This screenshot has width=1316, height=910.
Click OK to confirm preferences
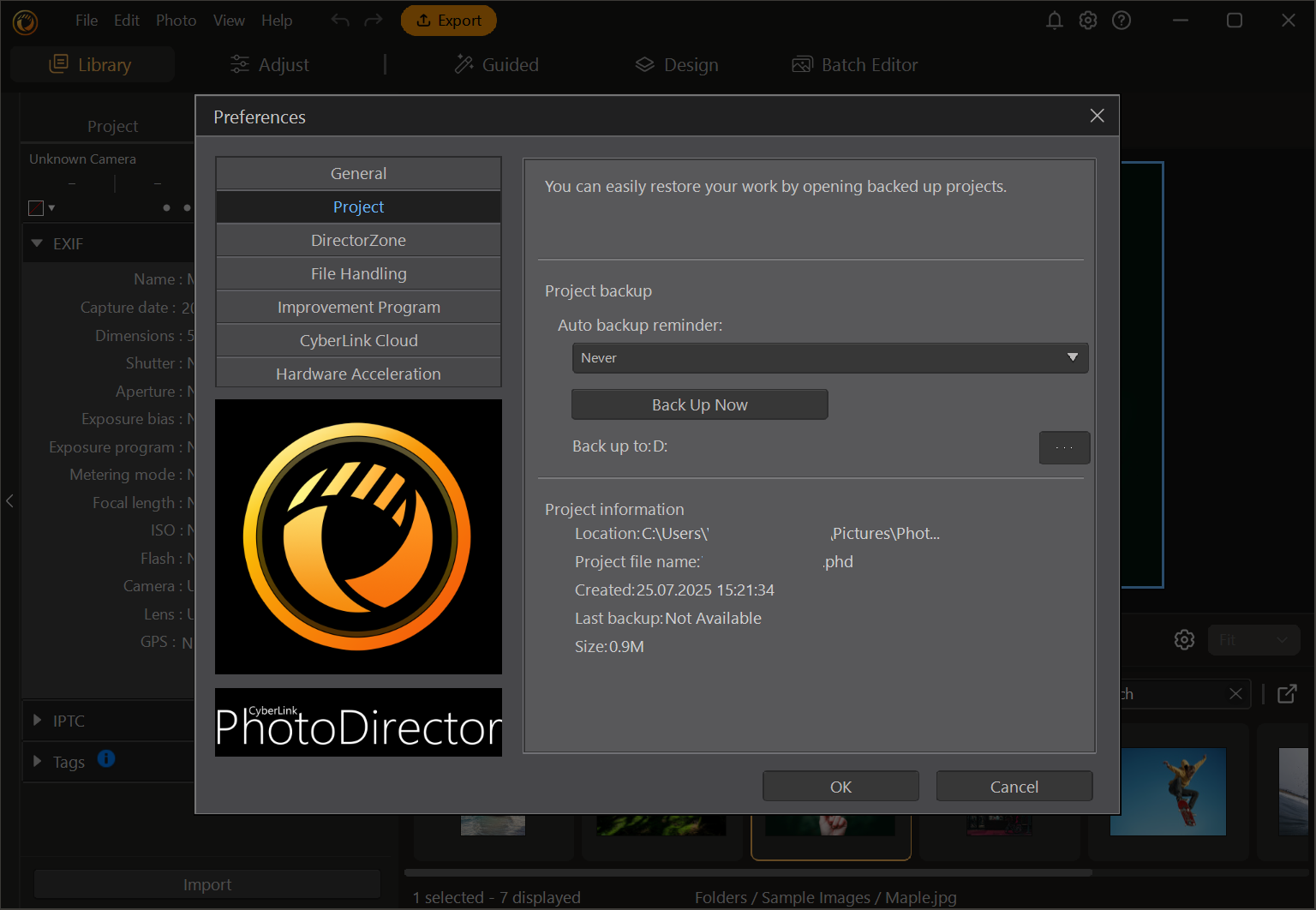840,787
